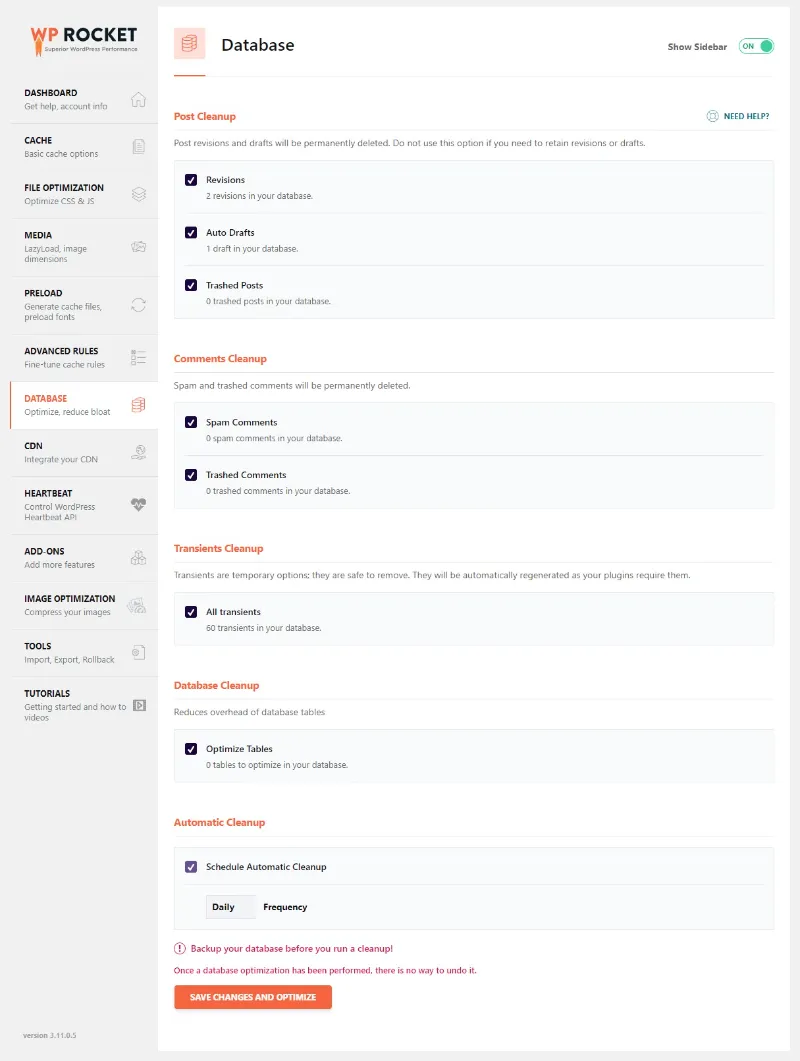Open Tools via its import/export icon
Screen dimensions: 800x1061
139,652
